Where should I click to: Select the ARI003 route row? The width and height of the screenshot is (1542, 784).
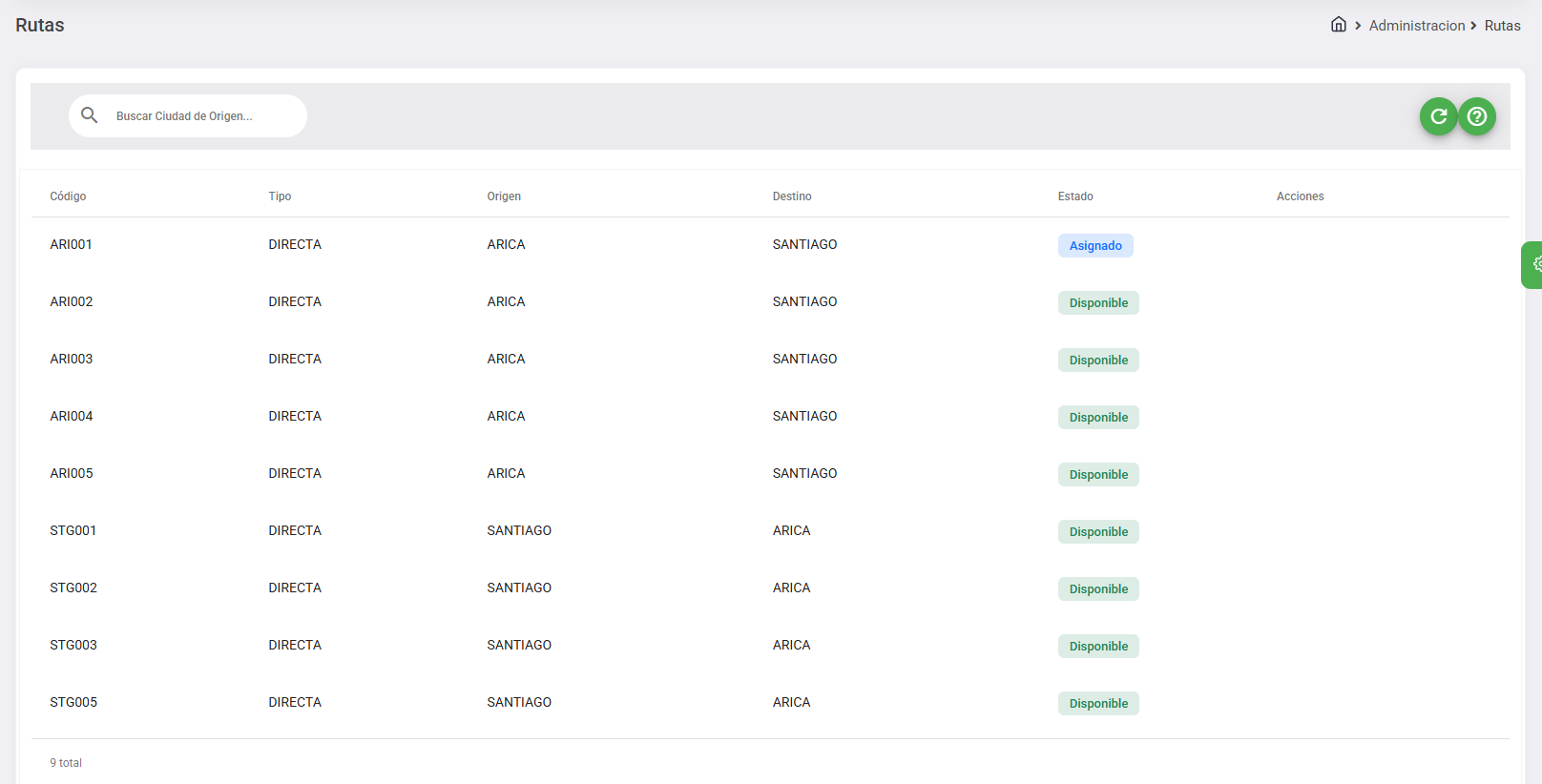(x=72, y=360)
